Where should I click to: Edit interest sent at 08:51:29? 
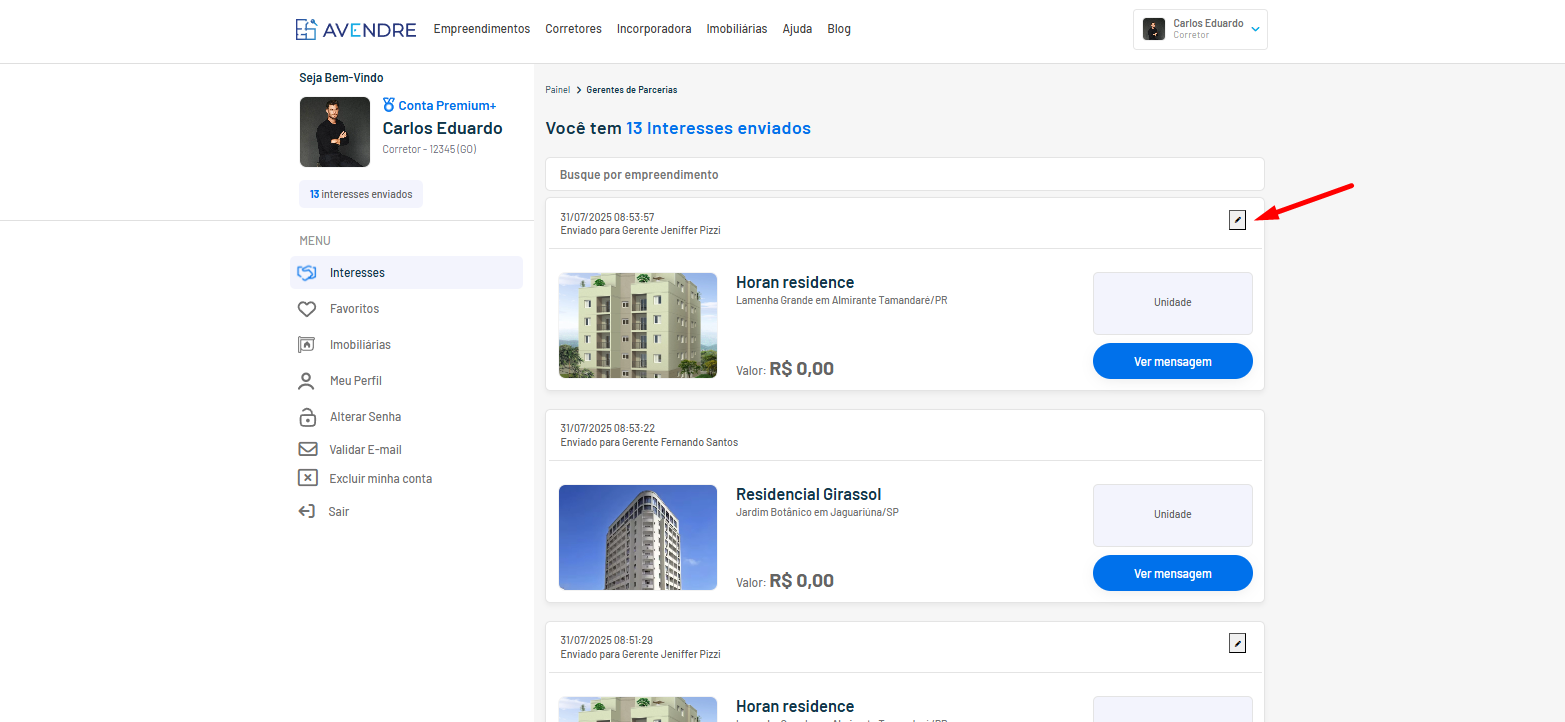click(x=1237, y=643)
